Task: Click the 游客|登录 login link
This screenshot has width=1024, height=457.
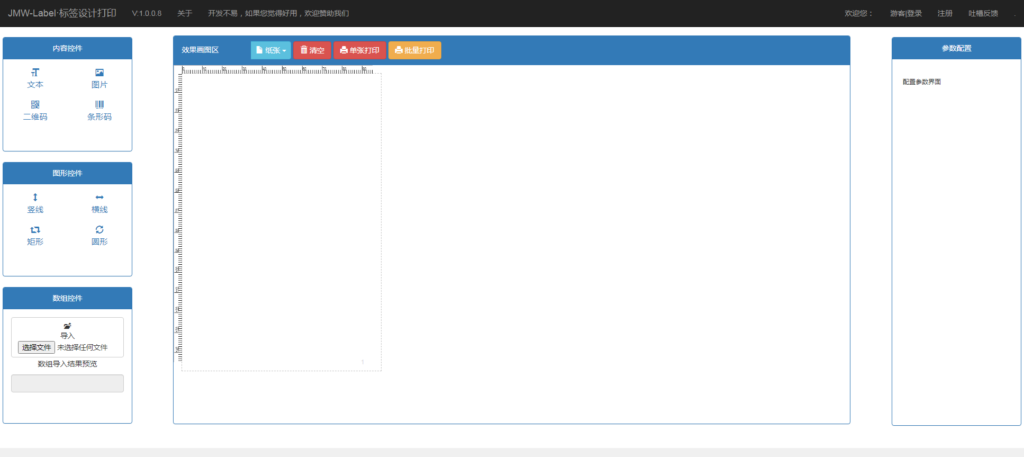Action: click(x=906, y=14)
